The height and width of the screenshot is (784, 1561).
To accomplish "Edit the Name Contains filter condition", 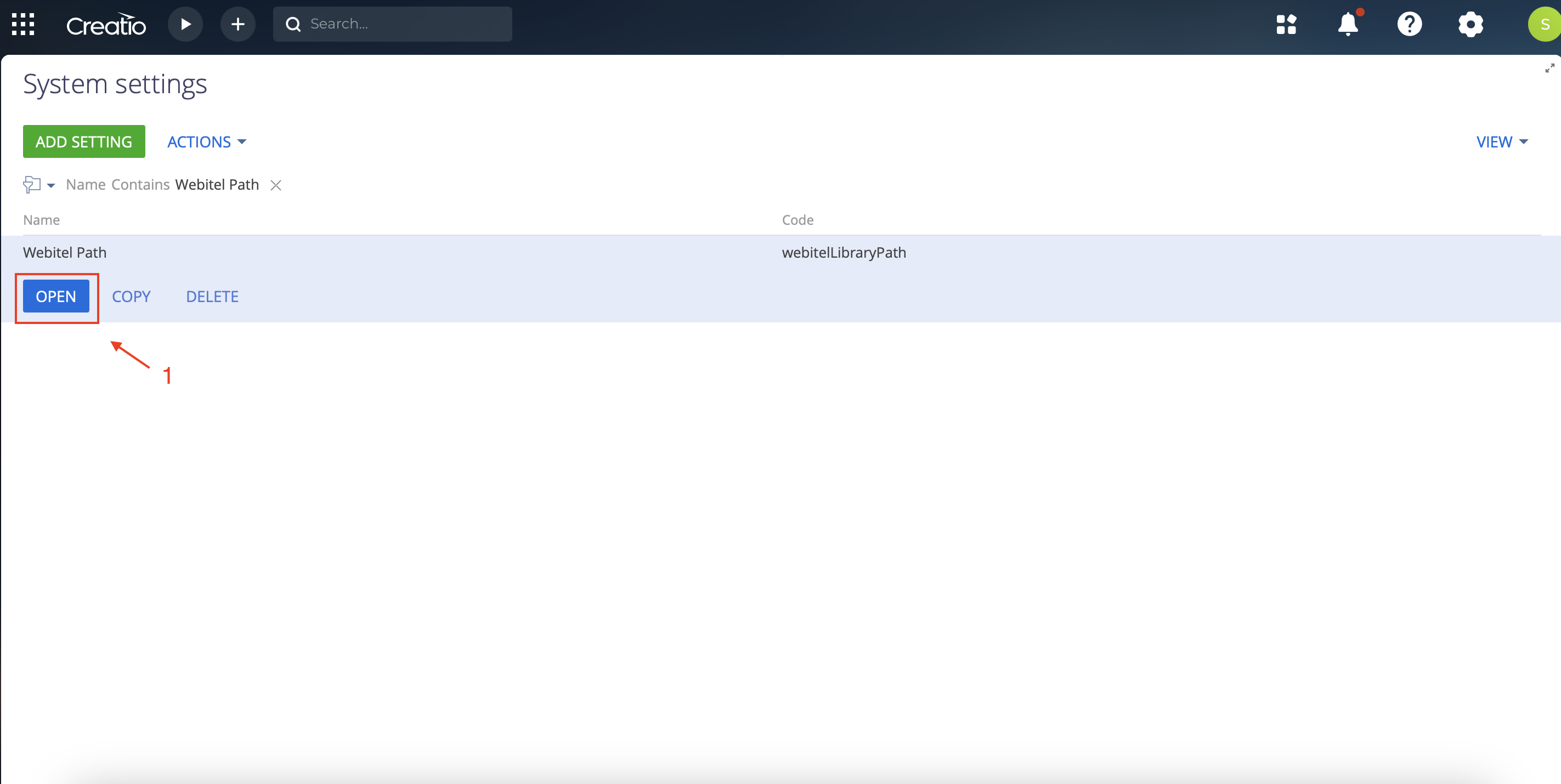I will 162,185.
